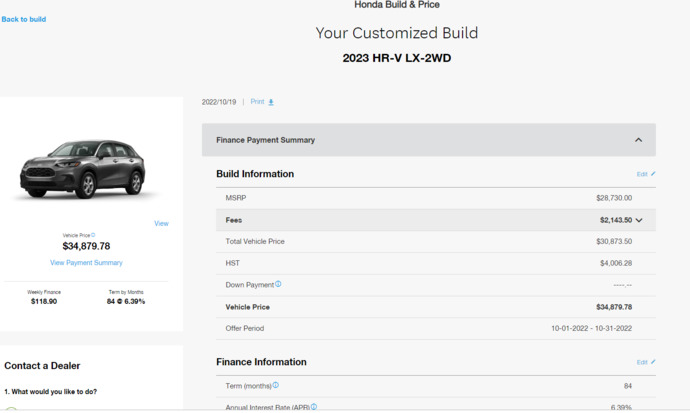This screenshot has width=690, height=413.
Task: Click the 84 @ 6.39% term value
Action: pos(126,301)
